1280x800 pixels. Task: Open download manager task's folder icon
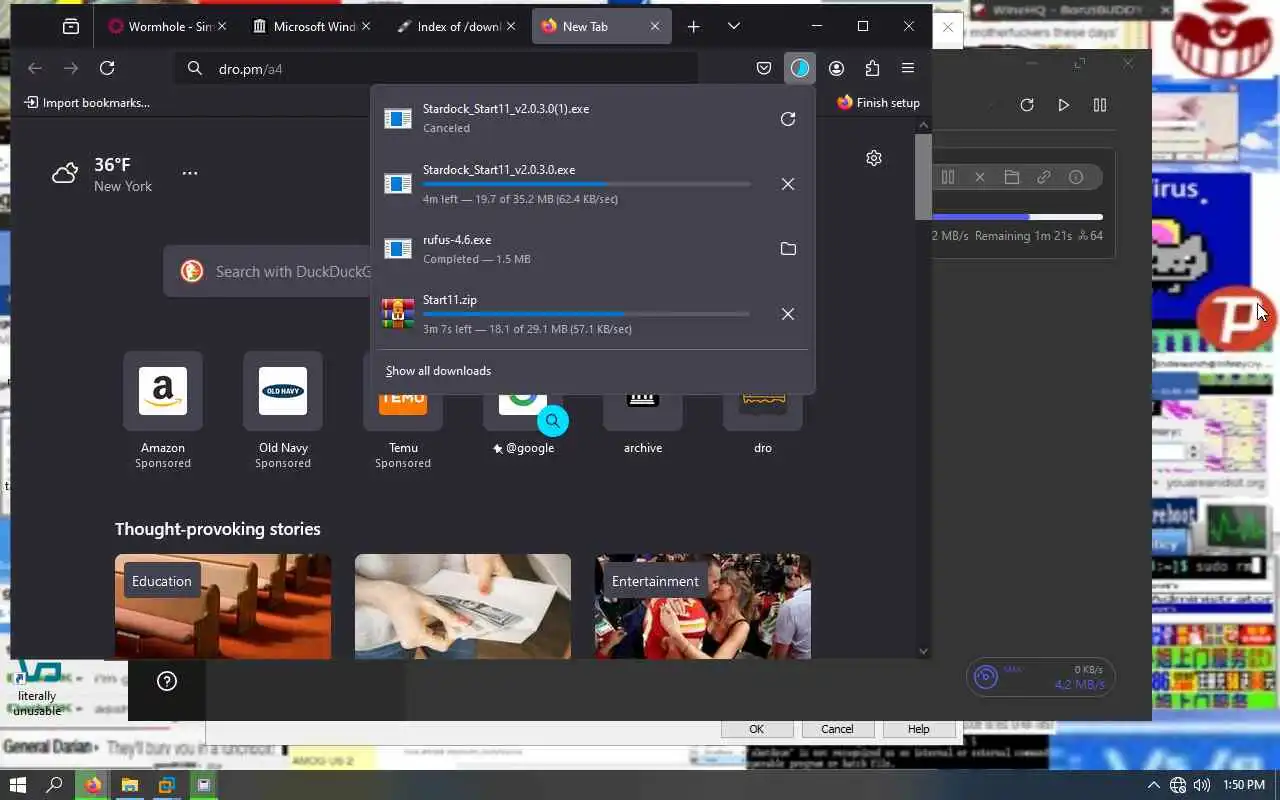[x=1012, y=177]
